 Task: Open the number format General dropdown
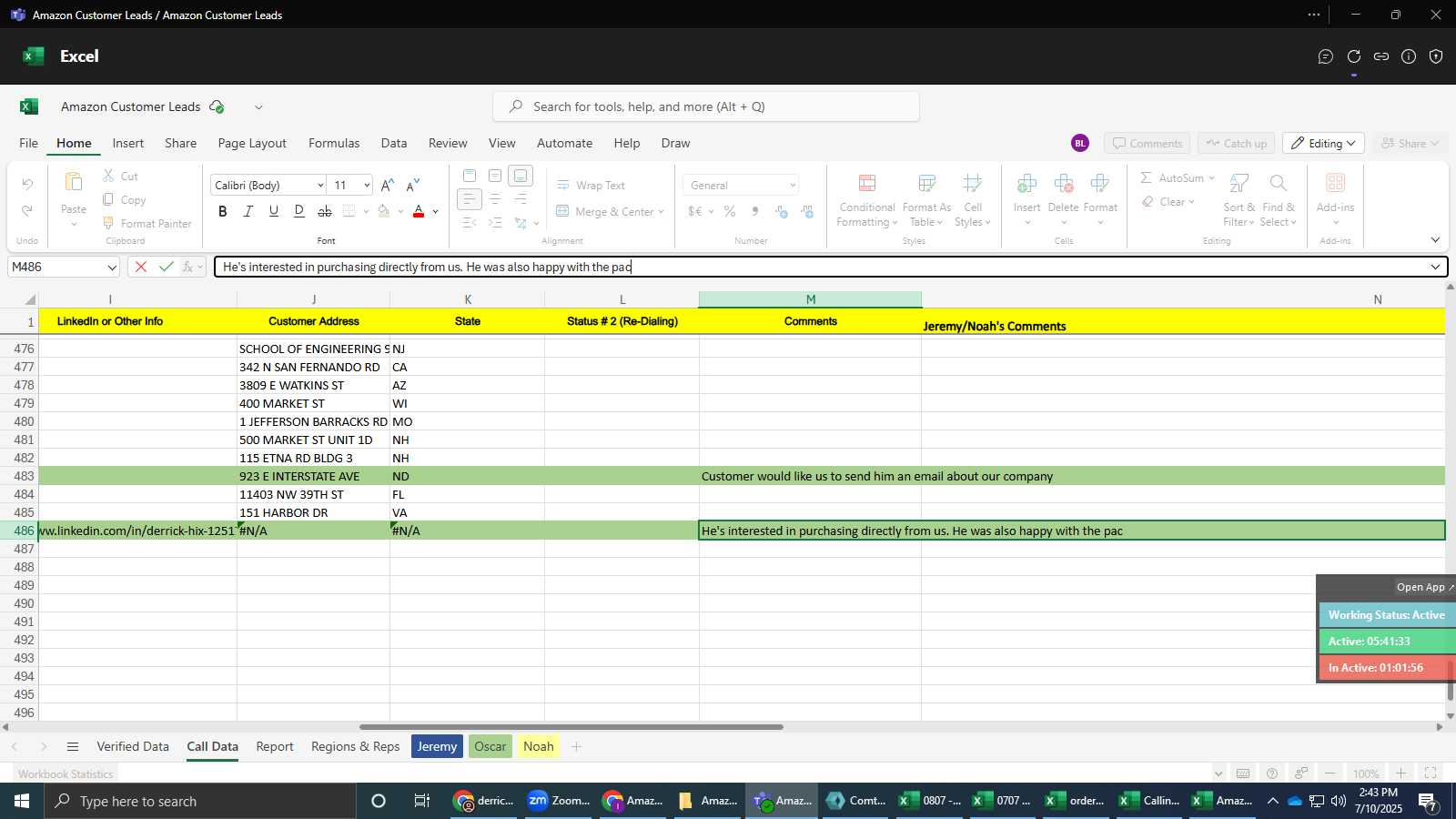click(x=793, y=186)
